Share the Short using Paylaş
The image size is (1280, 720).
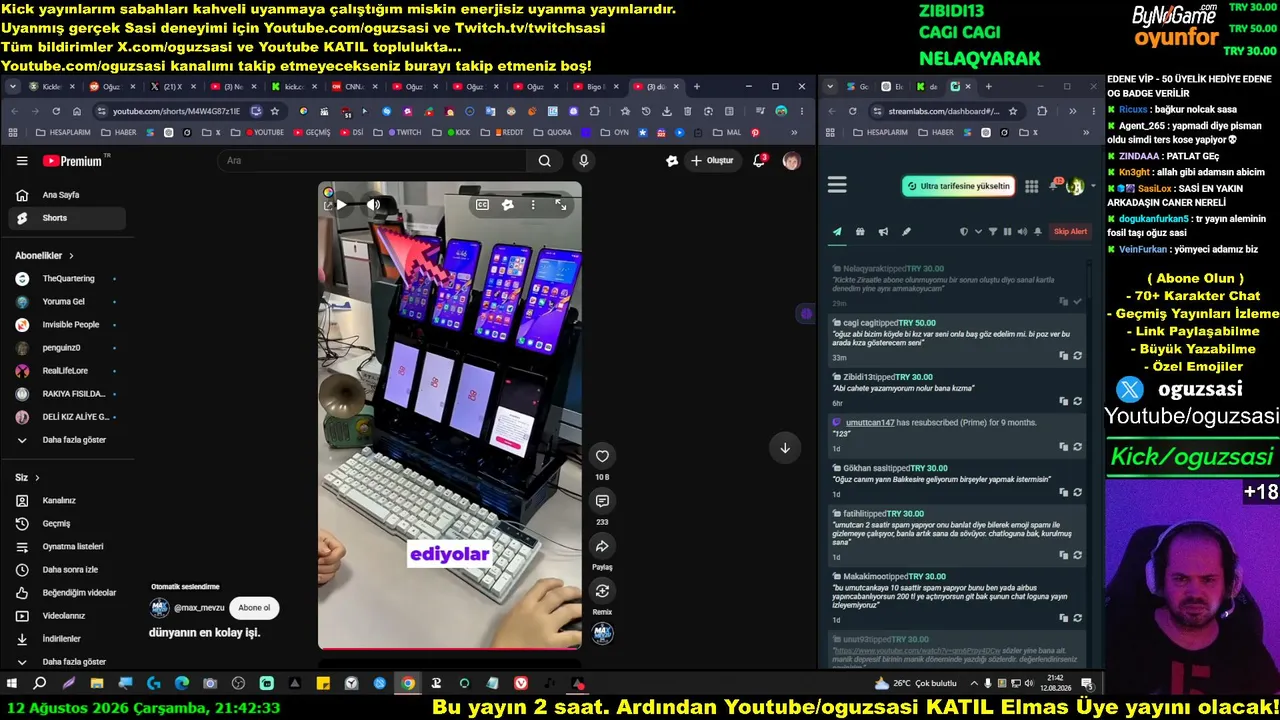pos(602,546)
